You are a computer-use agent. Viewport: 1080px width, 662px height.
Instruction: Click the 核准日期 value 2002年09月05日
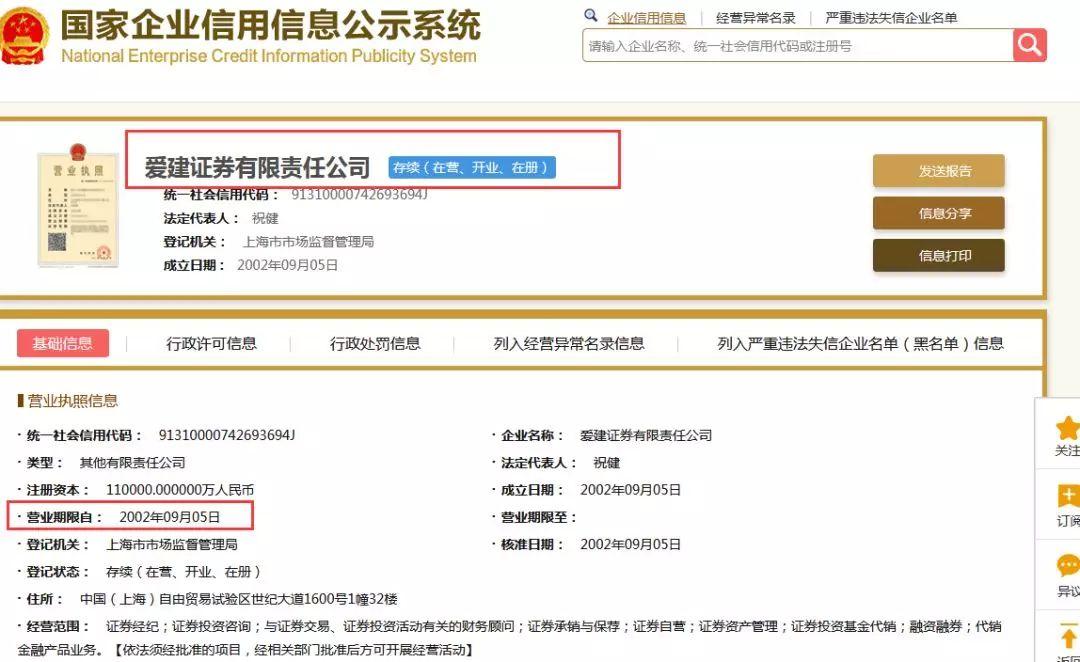coord(630,544)
